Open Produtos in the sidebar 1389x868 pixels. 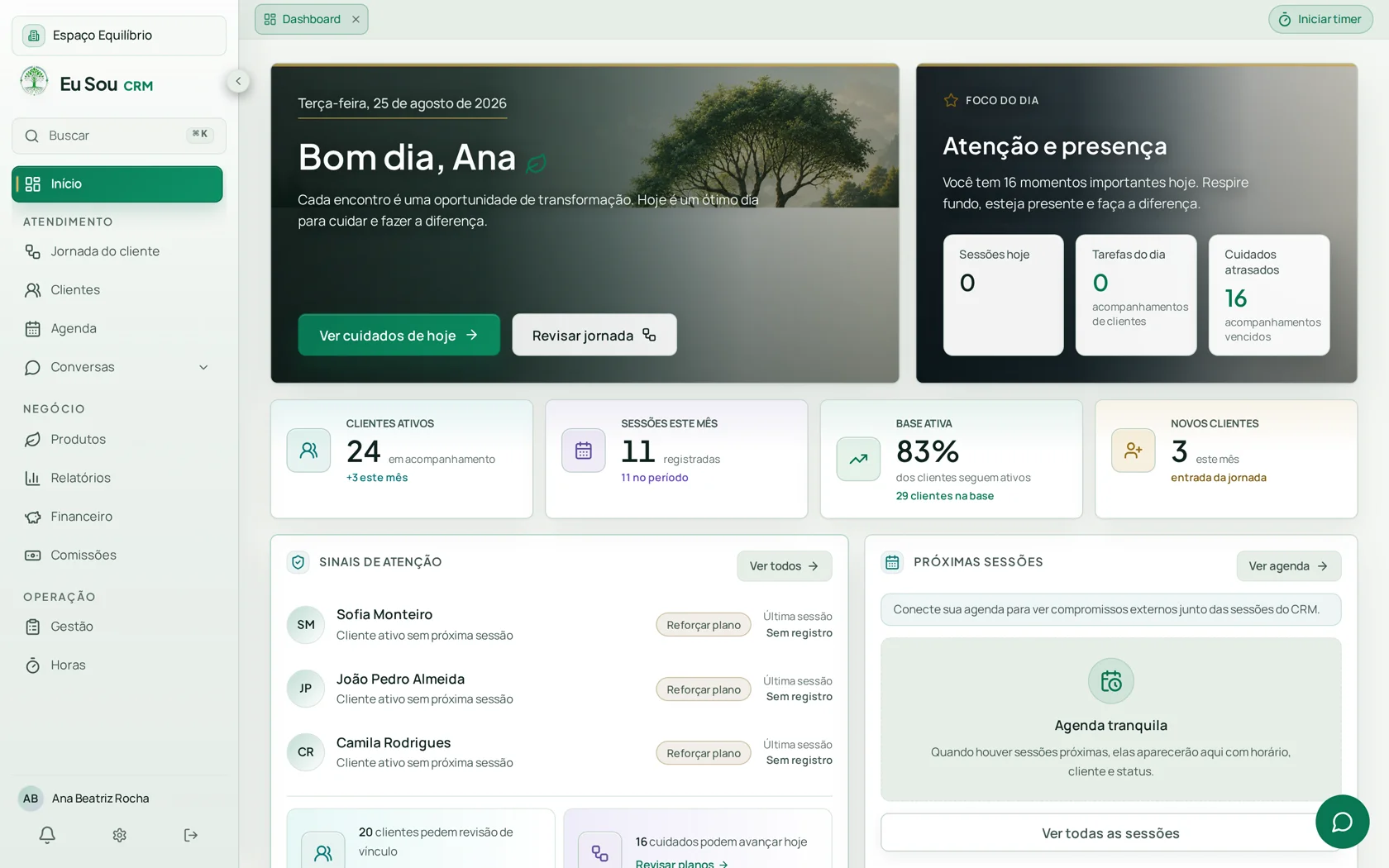point(117,440)
